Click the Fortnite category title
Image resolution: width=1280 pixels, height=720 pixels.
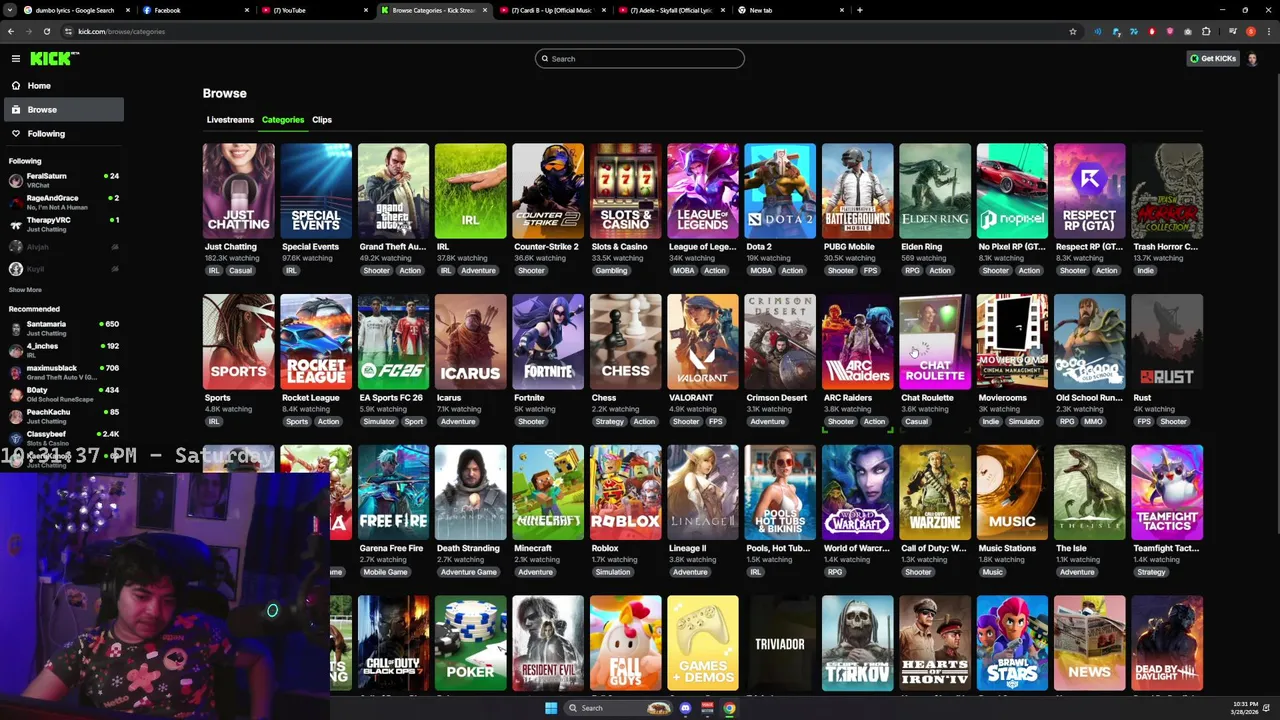(x=529, y=398)
